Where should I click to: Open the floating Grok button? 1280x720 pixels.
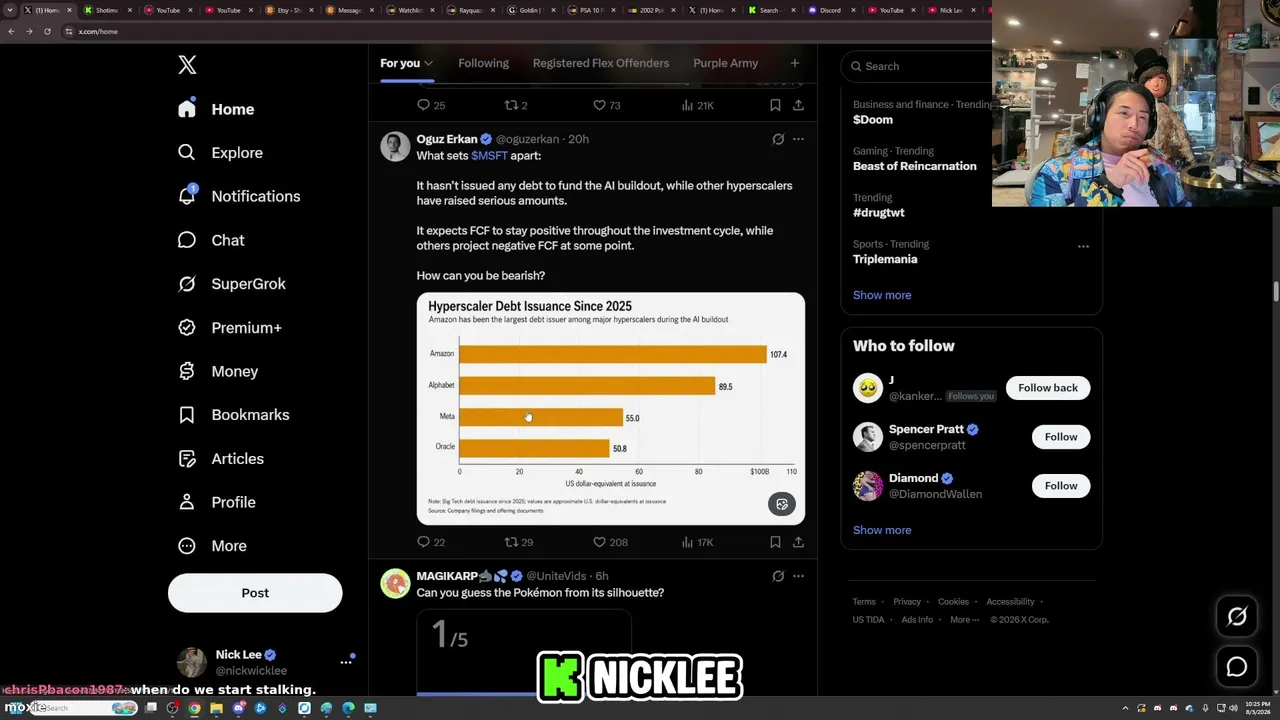1237,617
